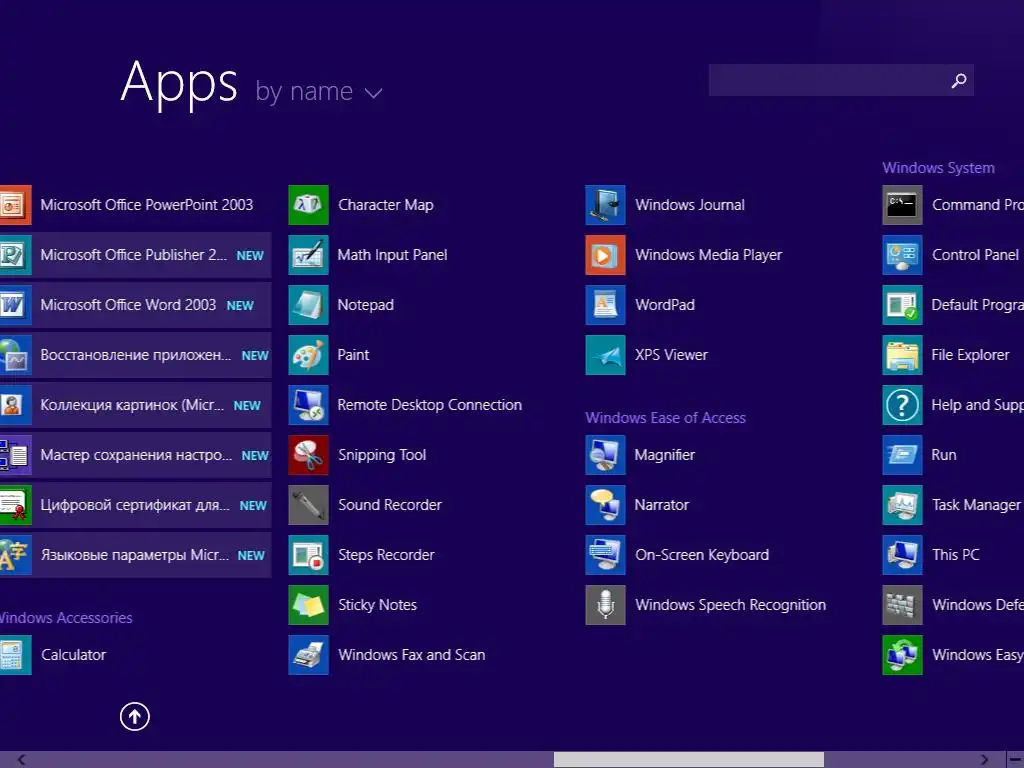Image resolution: width=1024 pixels, height=768 pixels.
Task: Open Sound Recorder icon
Action: pyautogui.click(x=308, y=505)
